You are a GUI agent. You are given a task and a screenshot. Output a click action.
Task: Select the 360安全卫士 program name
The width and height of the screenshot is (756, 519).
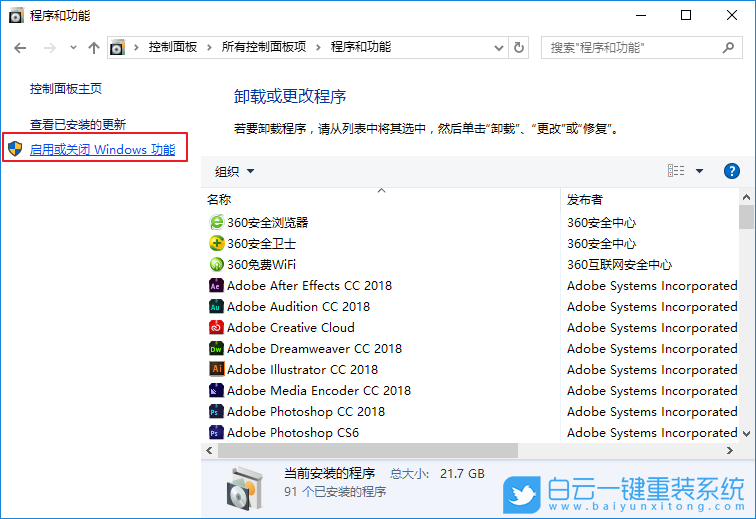(261, 244)
